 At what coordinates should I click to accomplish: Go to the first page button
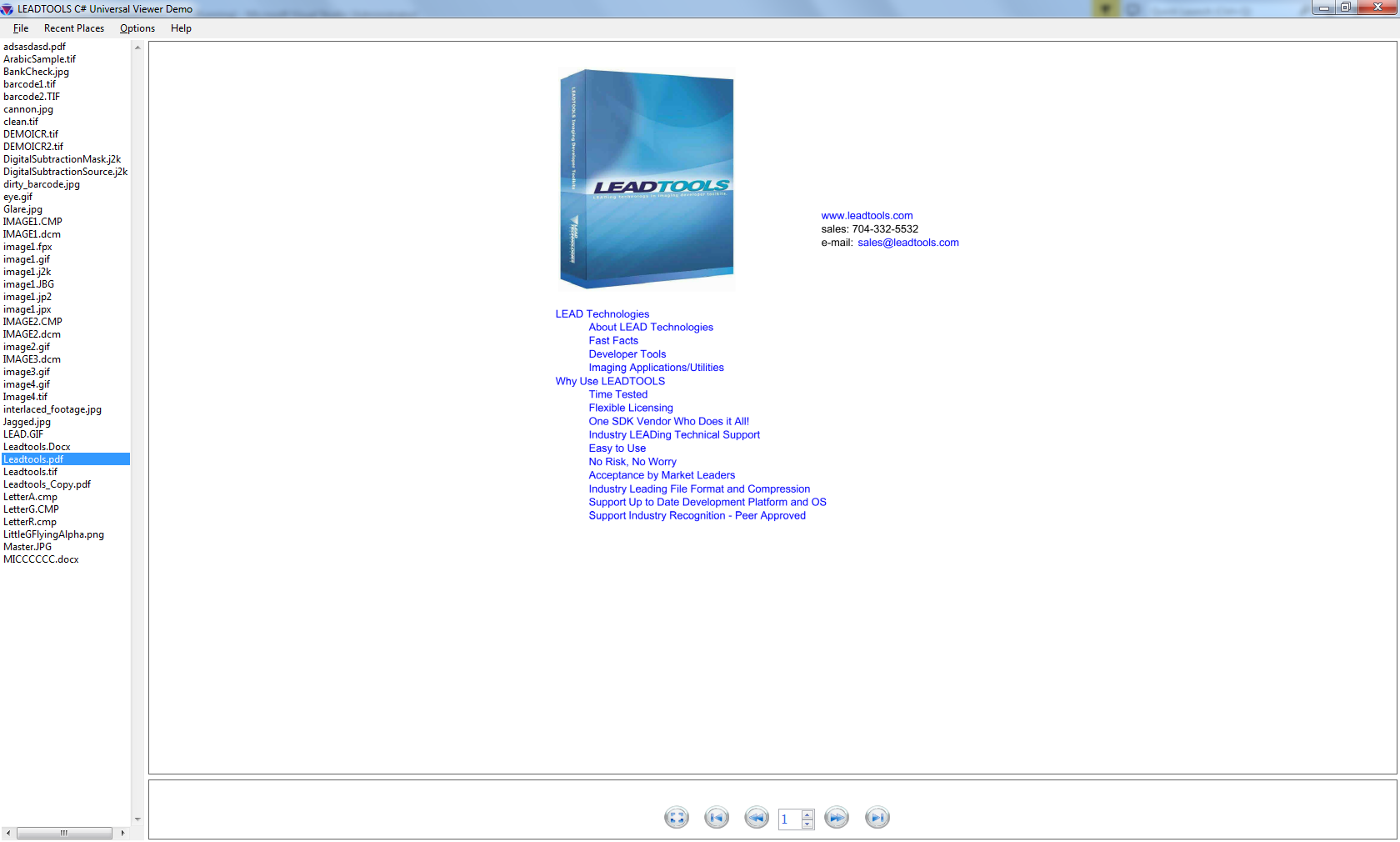717,818
